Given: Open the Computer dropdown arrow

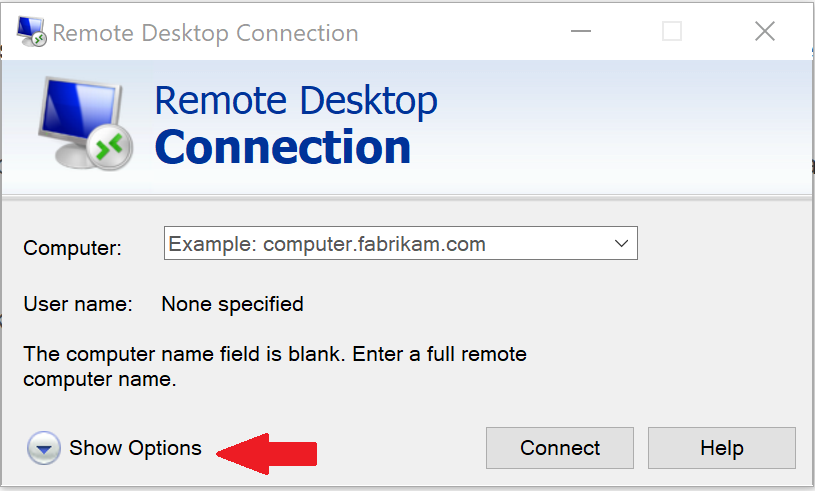Looking at the screenshot, I should 621,243.
